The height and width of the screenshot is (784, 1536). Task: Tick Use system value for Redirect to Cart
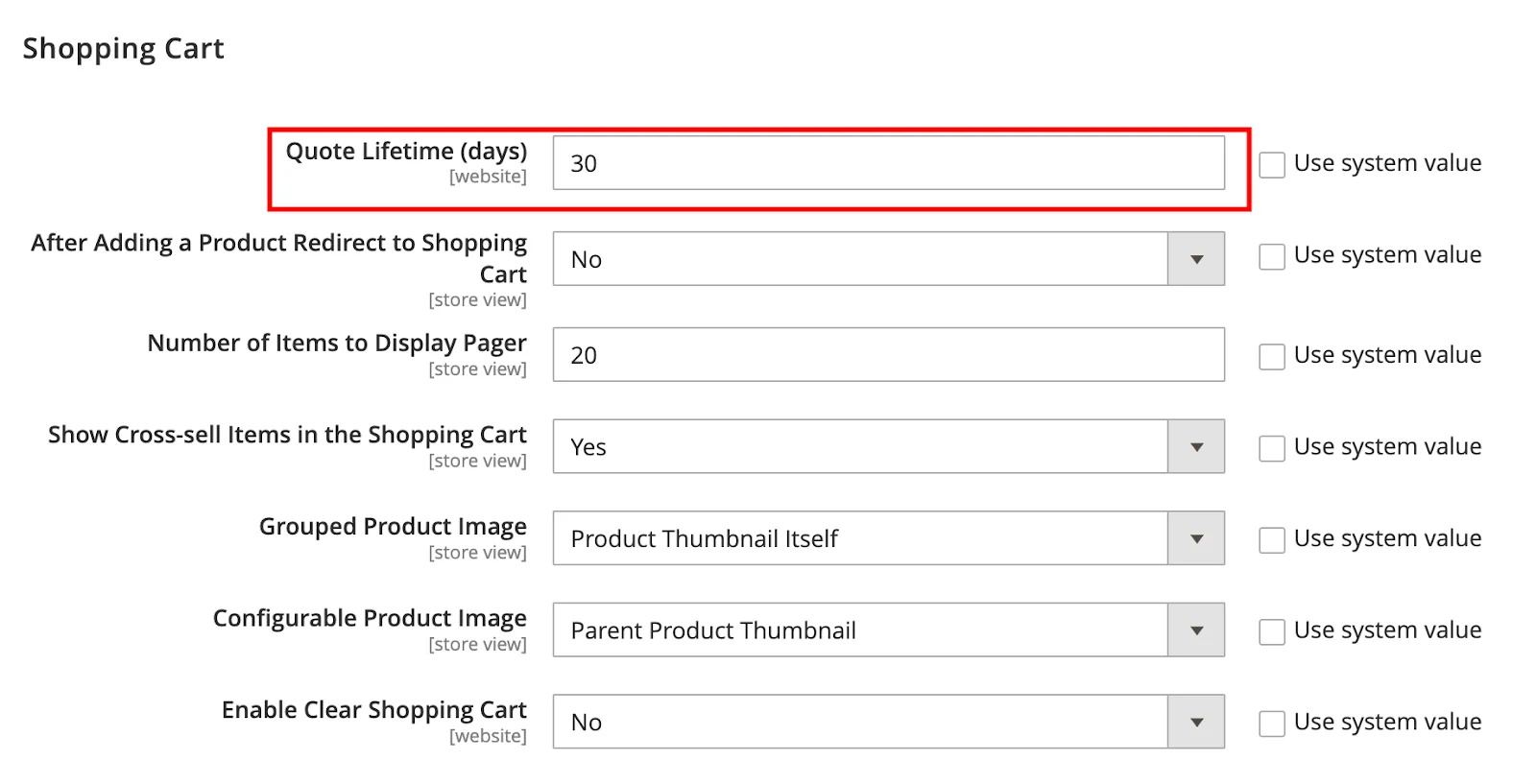tap(1272, 257)
